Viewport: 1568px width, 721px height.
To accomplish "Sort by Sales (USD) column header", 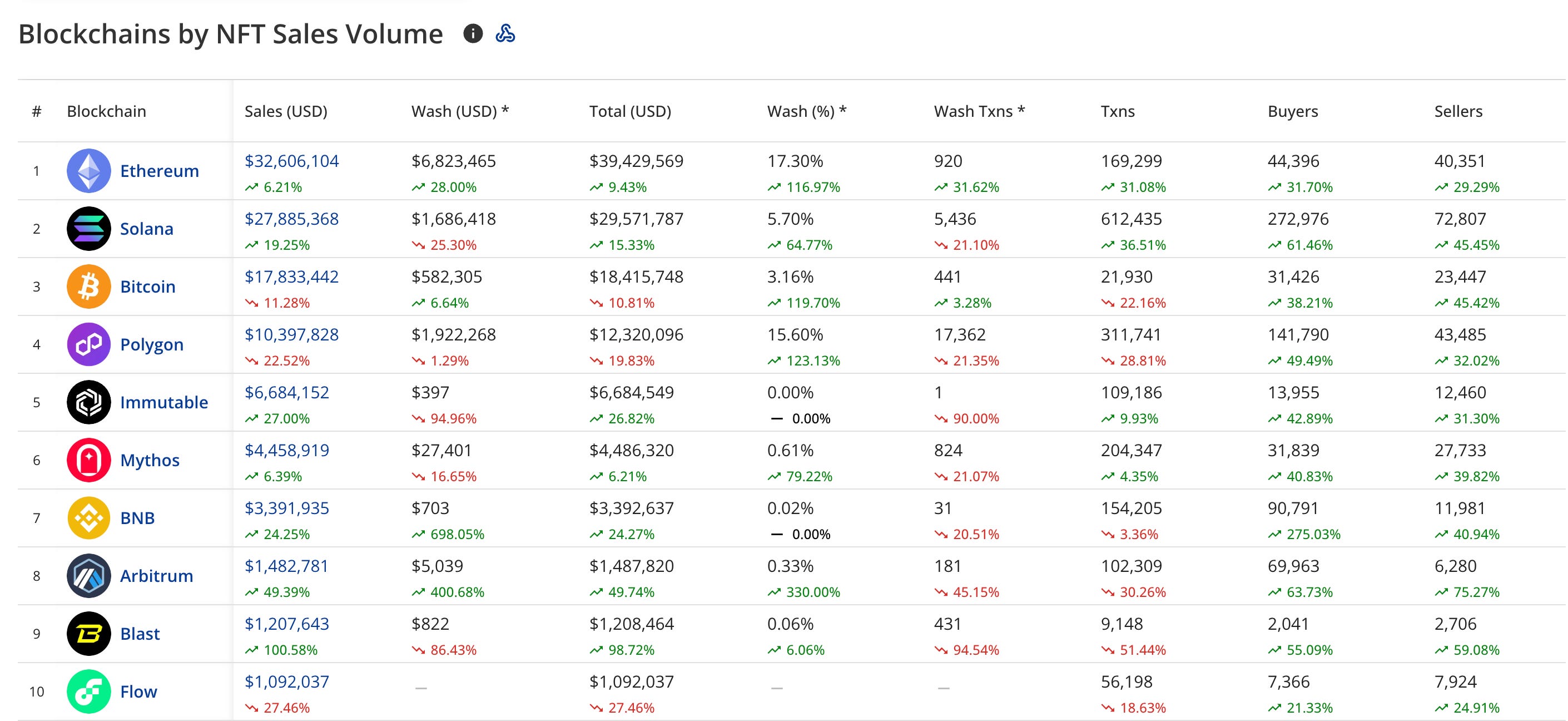I will click(x=285, y=111).
